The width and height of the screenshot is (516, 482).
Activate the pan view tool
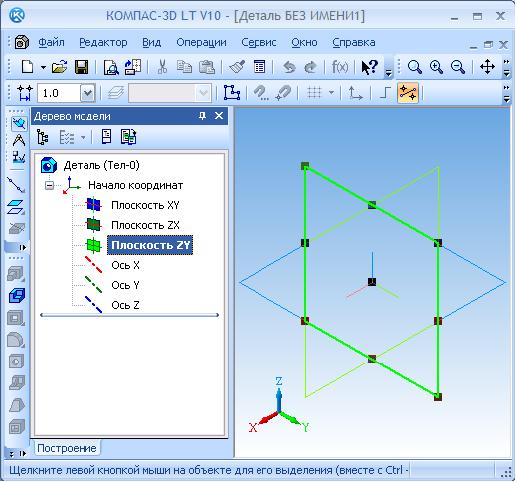click(487, 67)
